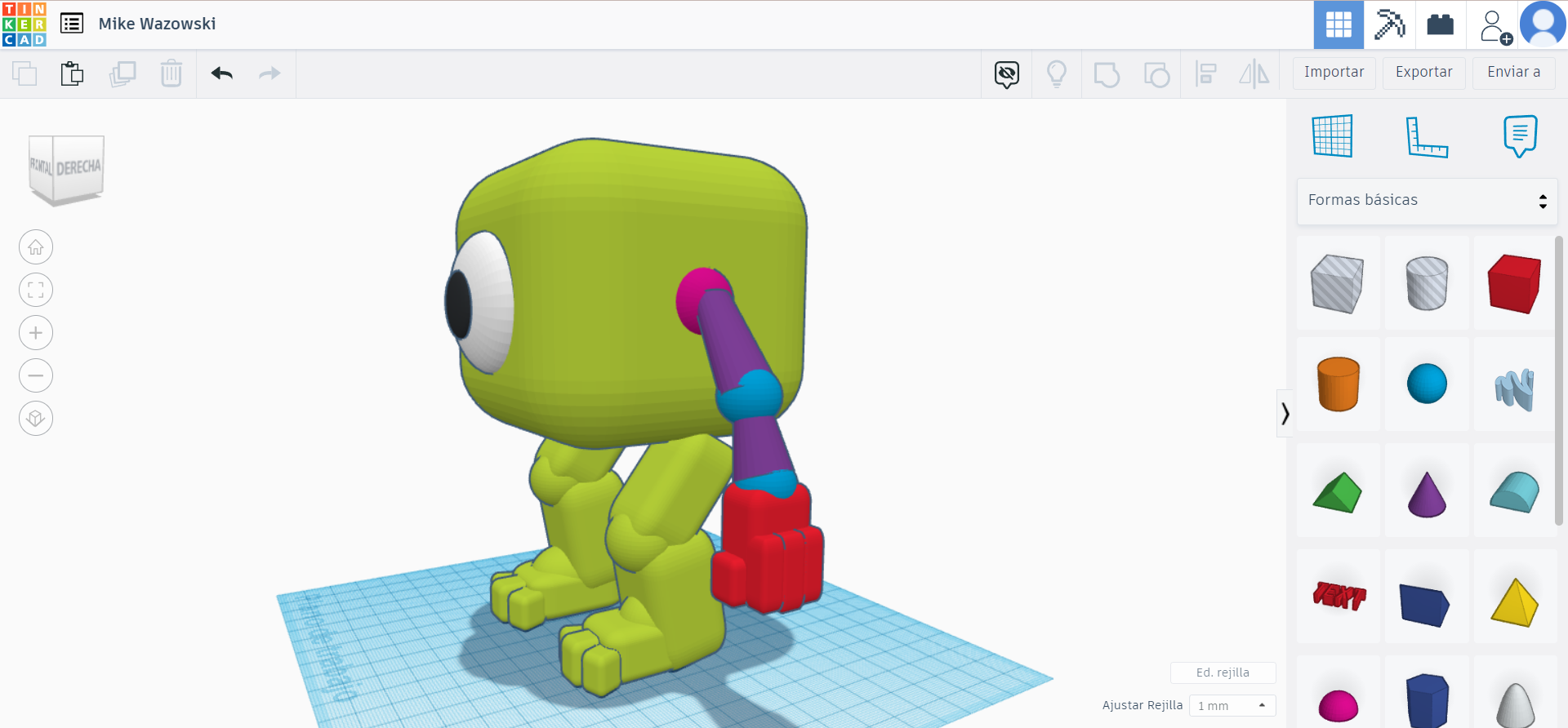Viewport: 1568px width, 728px height.
Task: Pick the magenta half sphere shape
Action: pyautogui.click(x=1338, y=692)
